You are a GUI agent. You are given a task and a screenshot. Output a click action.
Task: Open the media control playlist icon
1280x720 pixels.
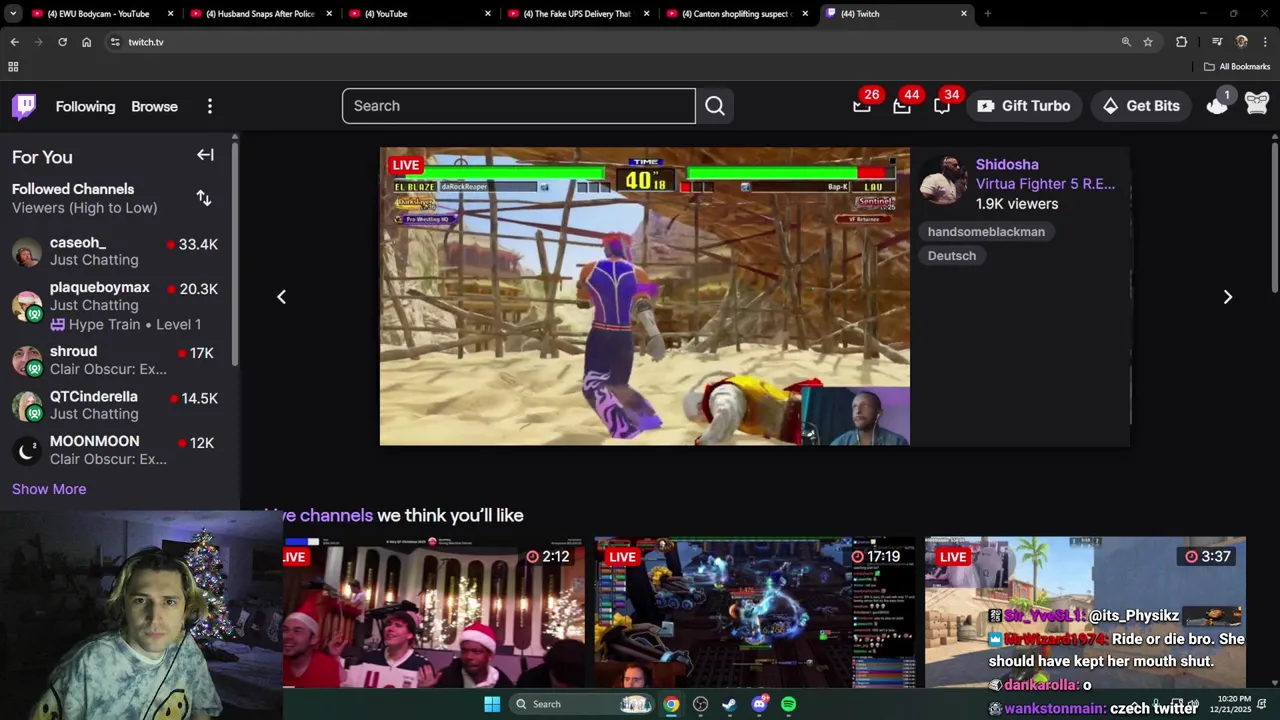tap(1217, 42)
